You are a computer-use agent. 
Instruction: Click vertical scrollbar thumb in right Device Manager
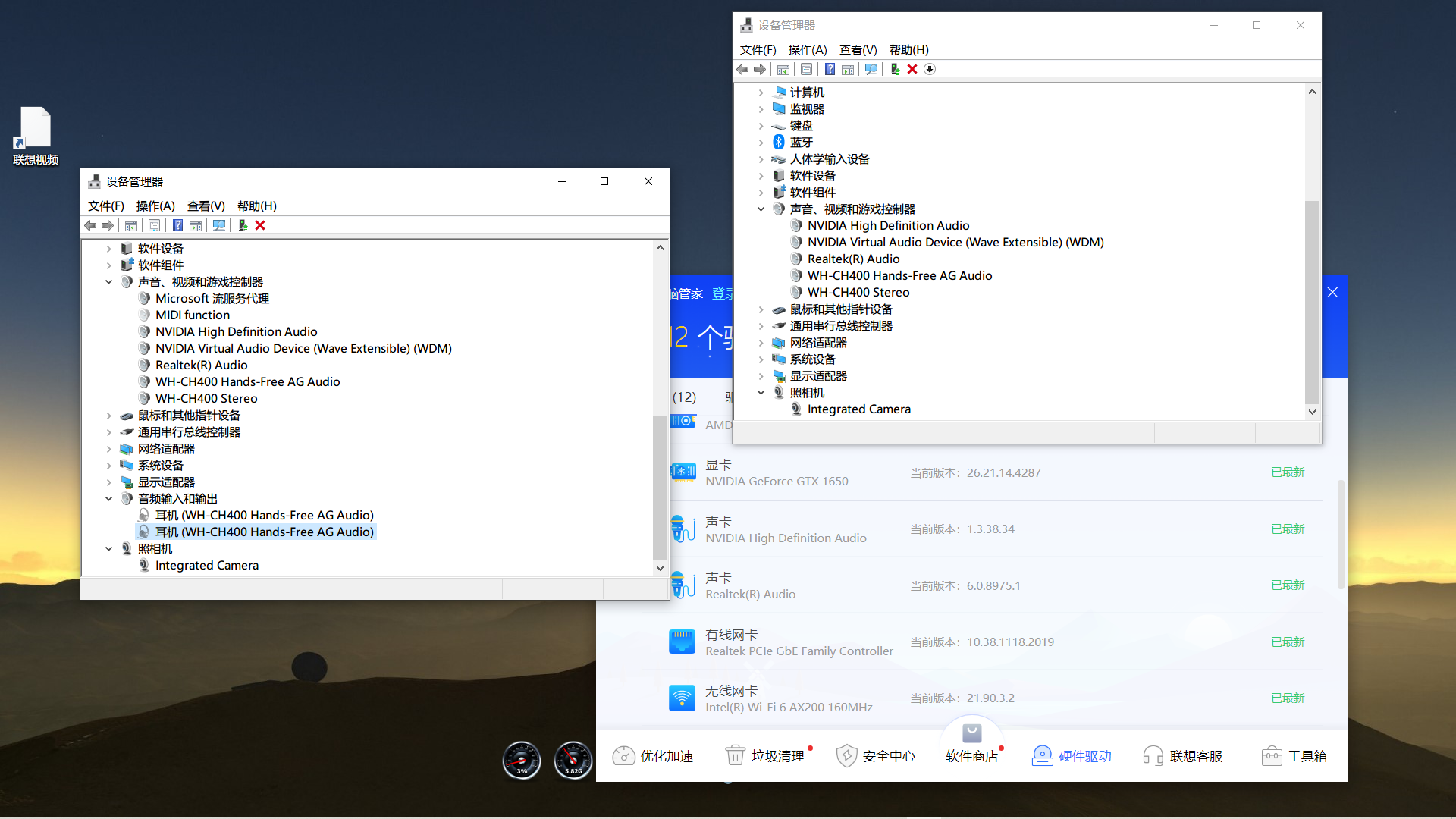1312,303
